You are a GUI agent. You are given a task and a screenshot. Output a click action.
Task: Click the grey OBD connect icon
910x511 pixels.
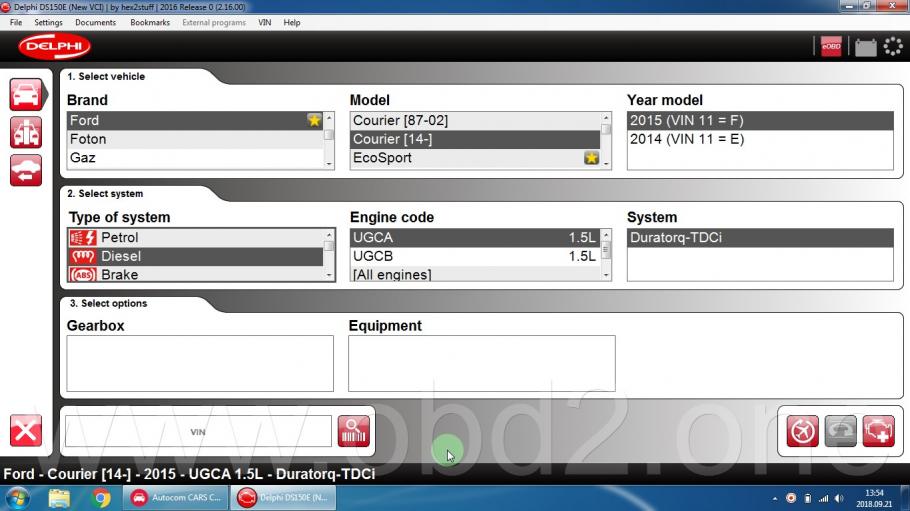(840, 431)
